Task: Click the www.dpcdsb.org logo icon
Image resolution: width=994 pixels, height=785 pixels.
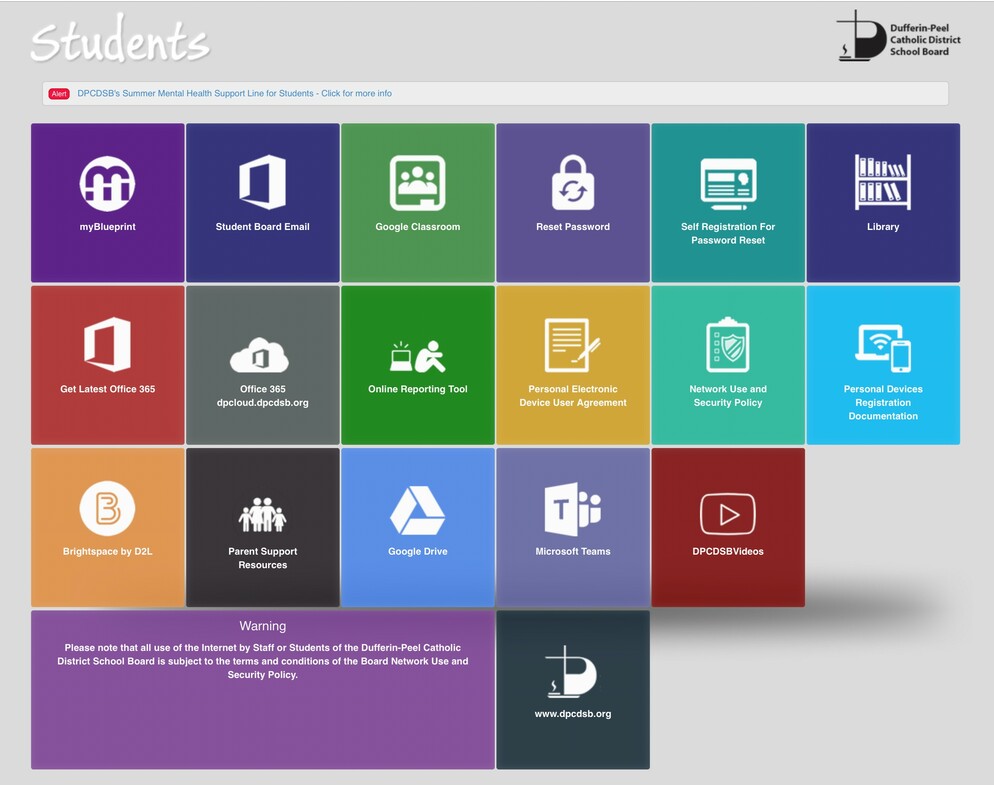Action: pyautogui.click(x=571, y=671)
